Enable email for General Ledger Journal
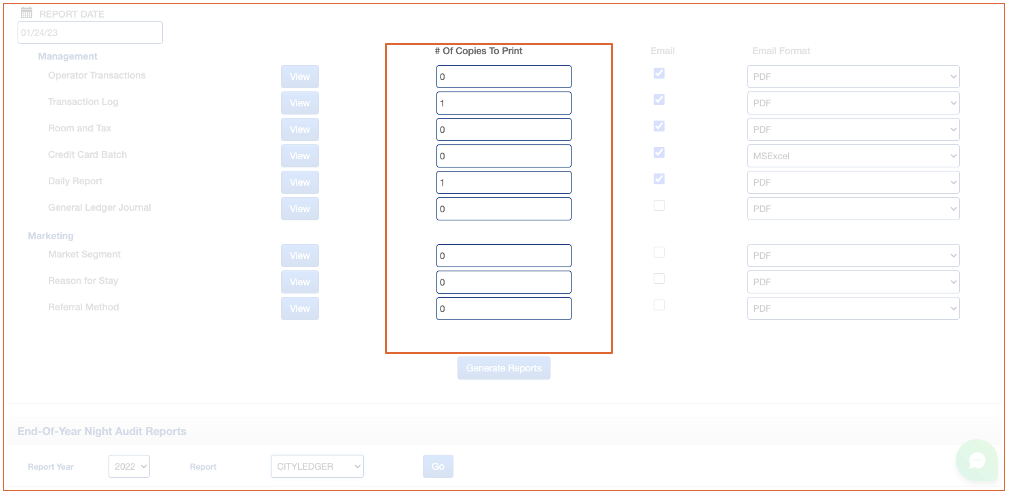The height and width of the screenshot is (495, 1010). click(x=659, y=206)
